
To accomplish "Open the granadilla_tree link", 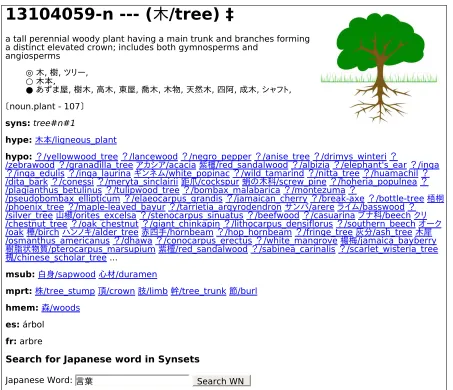I will (x=96, y=165).
